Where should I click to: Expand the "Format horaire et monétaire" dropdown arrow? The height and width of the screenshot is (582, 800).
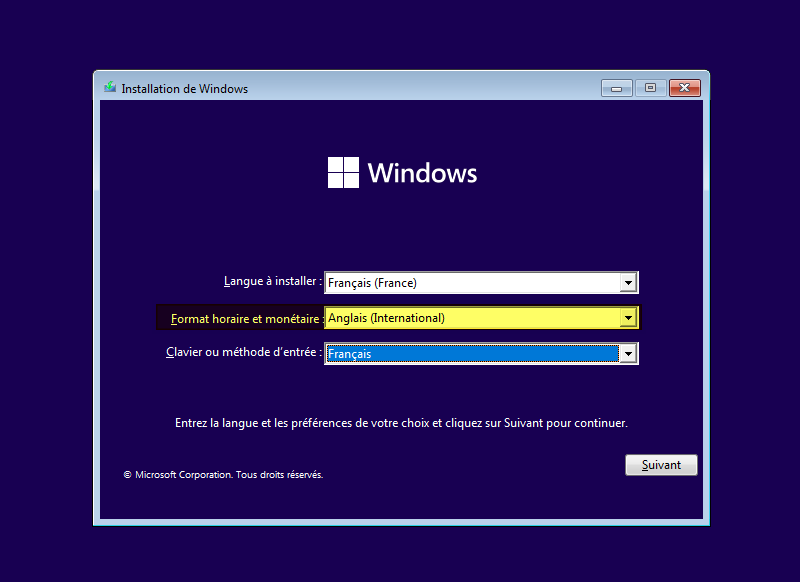629,317
